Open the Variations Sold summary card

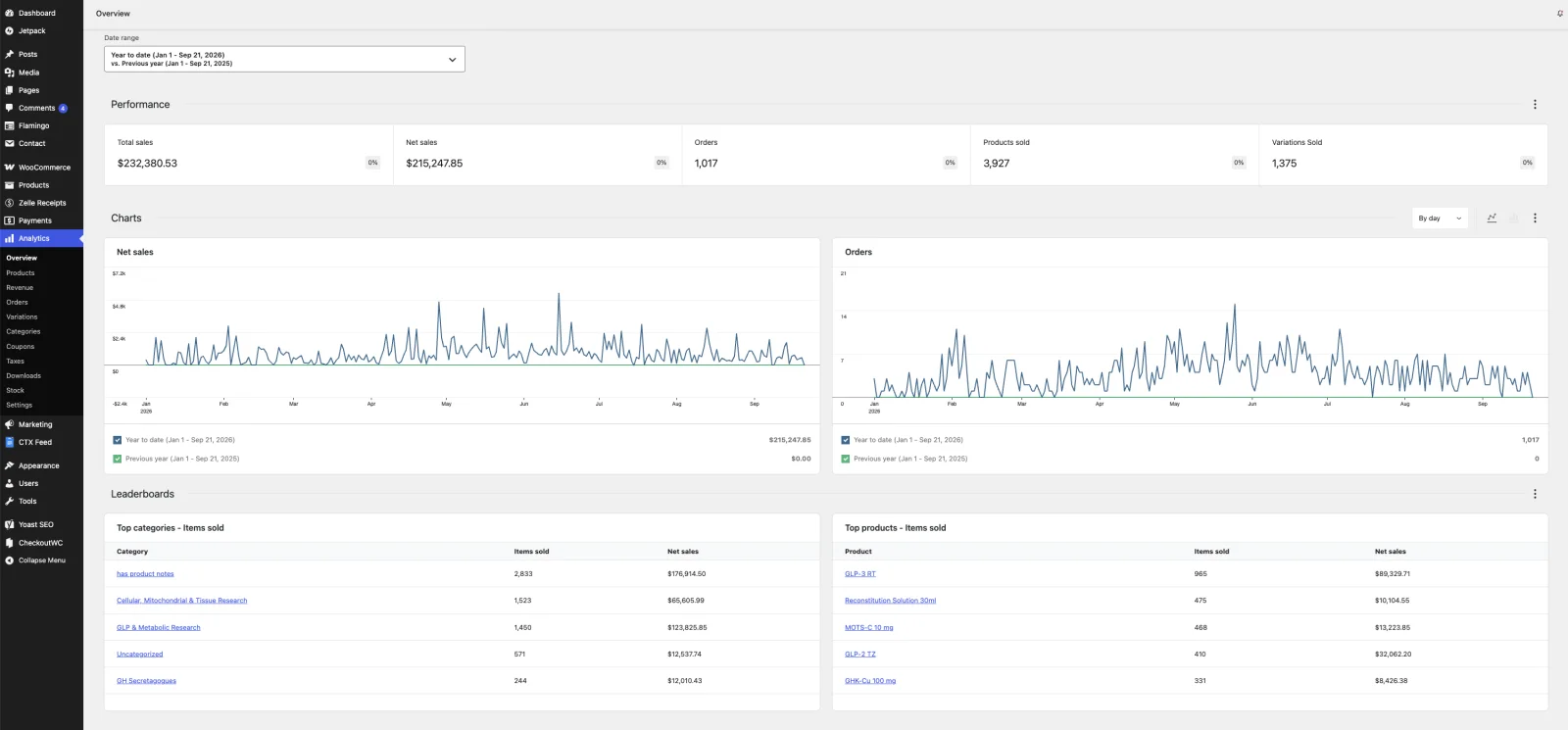(1403, 155)
